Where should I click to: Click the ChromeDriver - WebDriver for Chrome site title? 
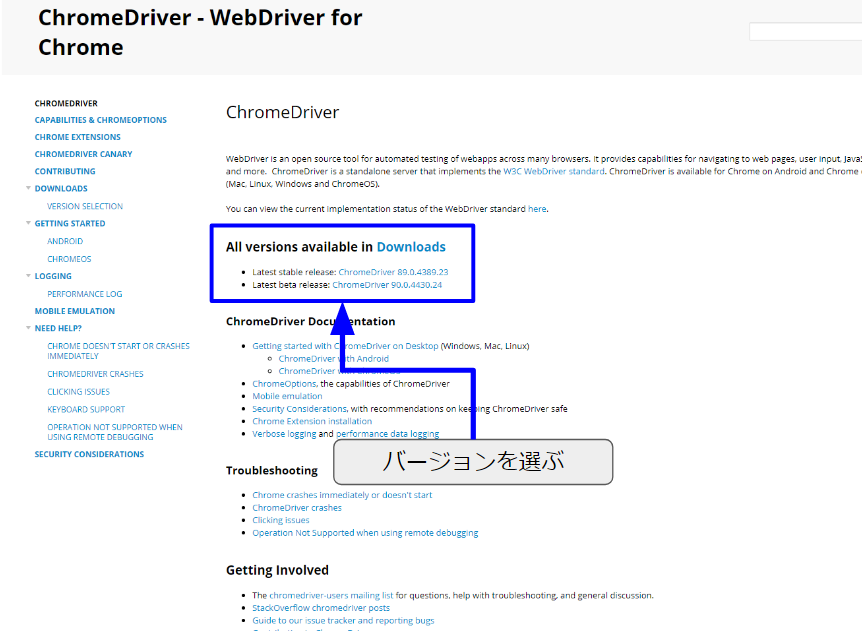point(200,32)
